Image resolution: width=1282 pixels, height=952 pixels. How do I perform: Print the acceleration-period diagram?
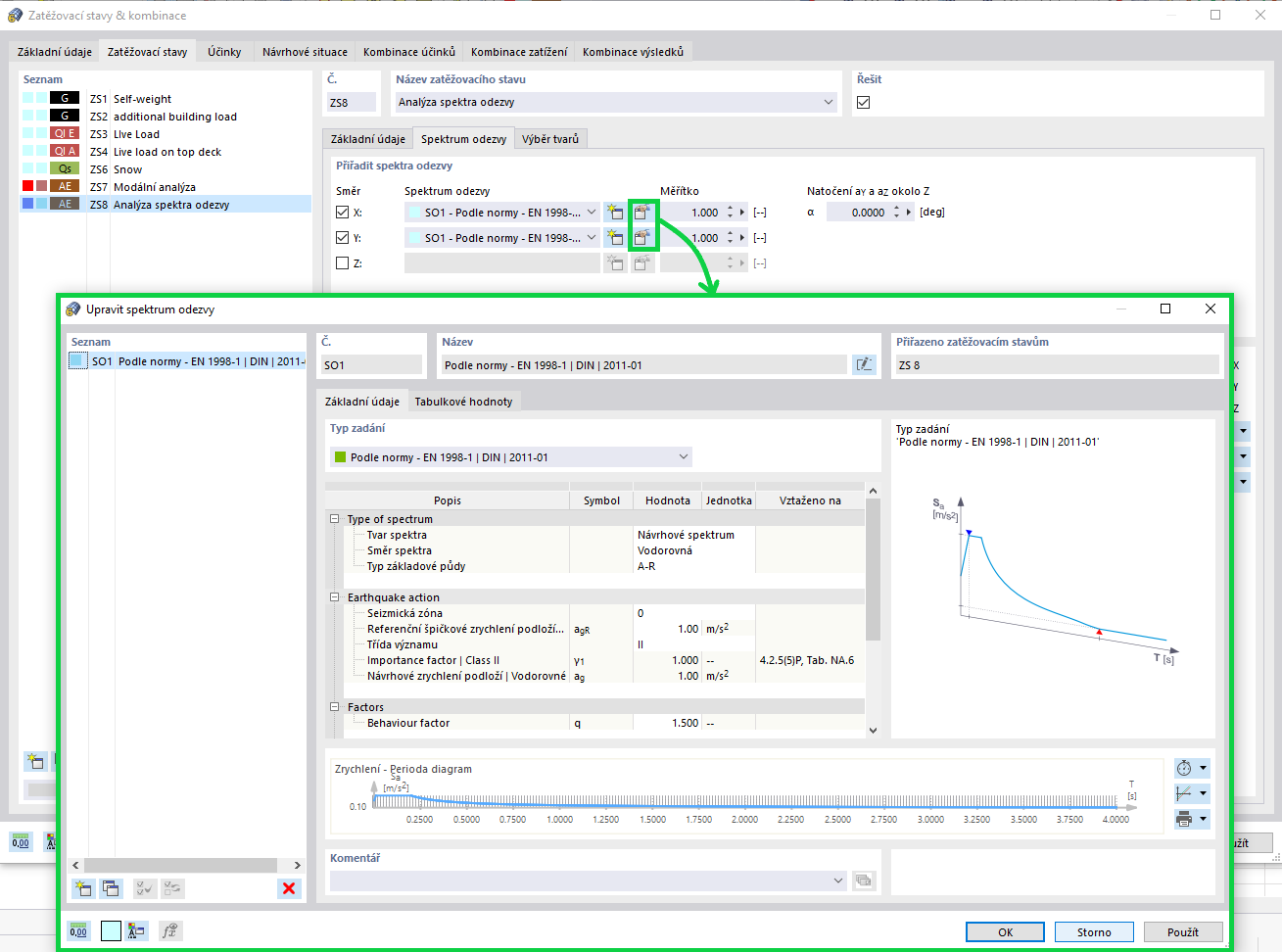(x=1185, y=819)
